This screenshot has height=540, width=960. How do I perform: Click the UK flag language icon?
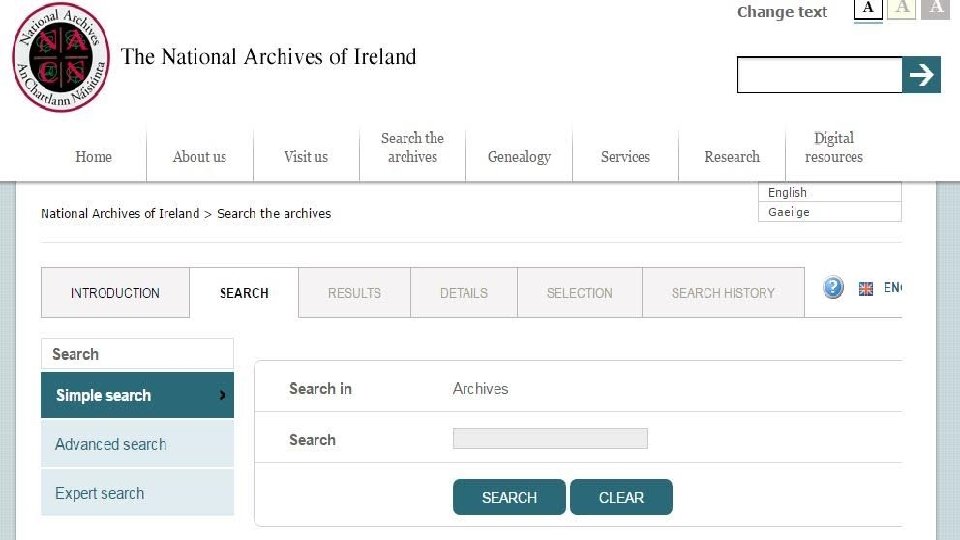866,289
